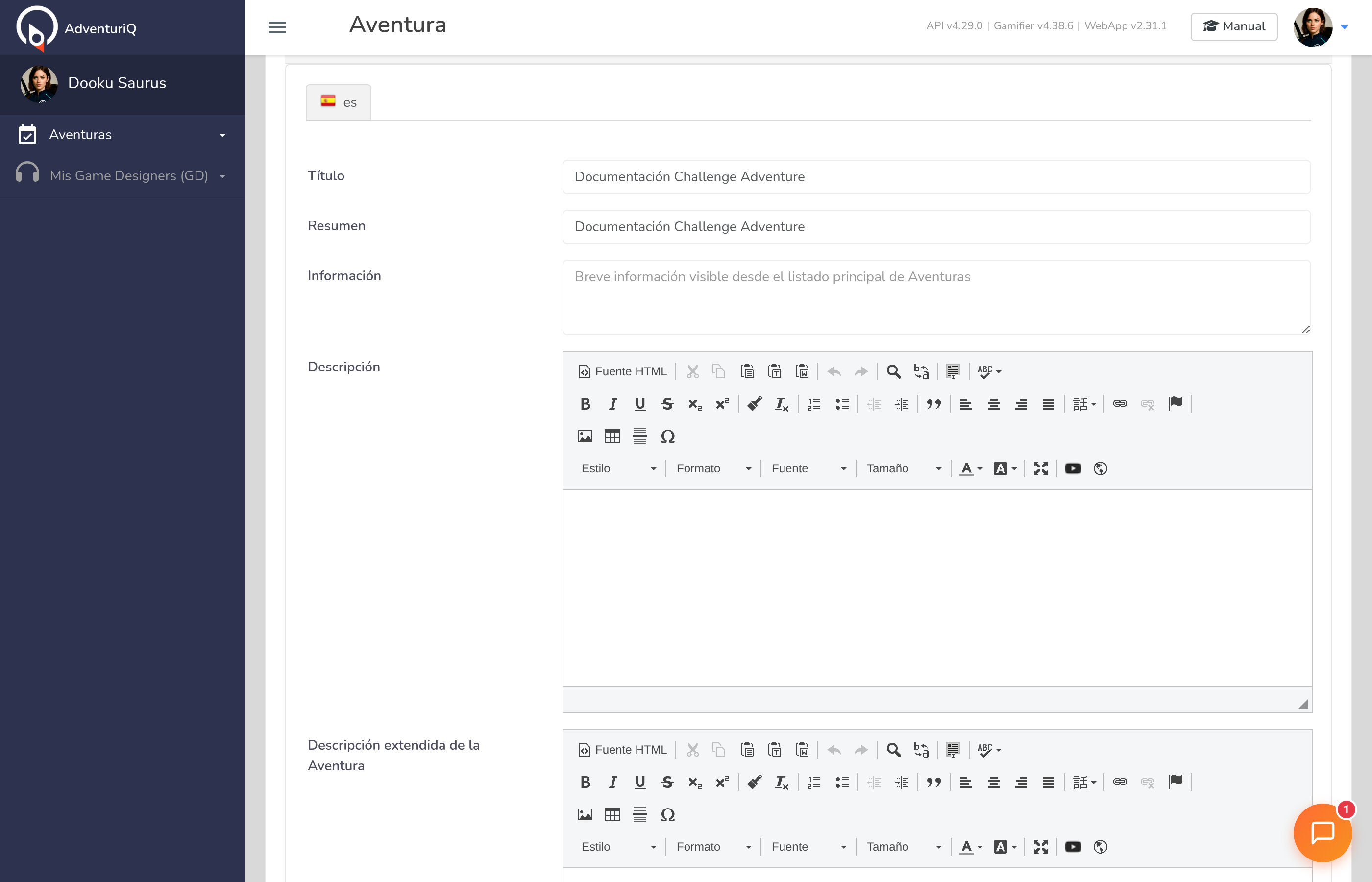Screen dimensions: 1372x882
Task: Open the Tamaño dropdown in the Descripción editor
Action: click(904, 468)
